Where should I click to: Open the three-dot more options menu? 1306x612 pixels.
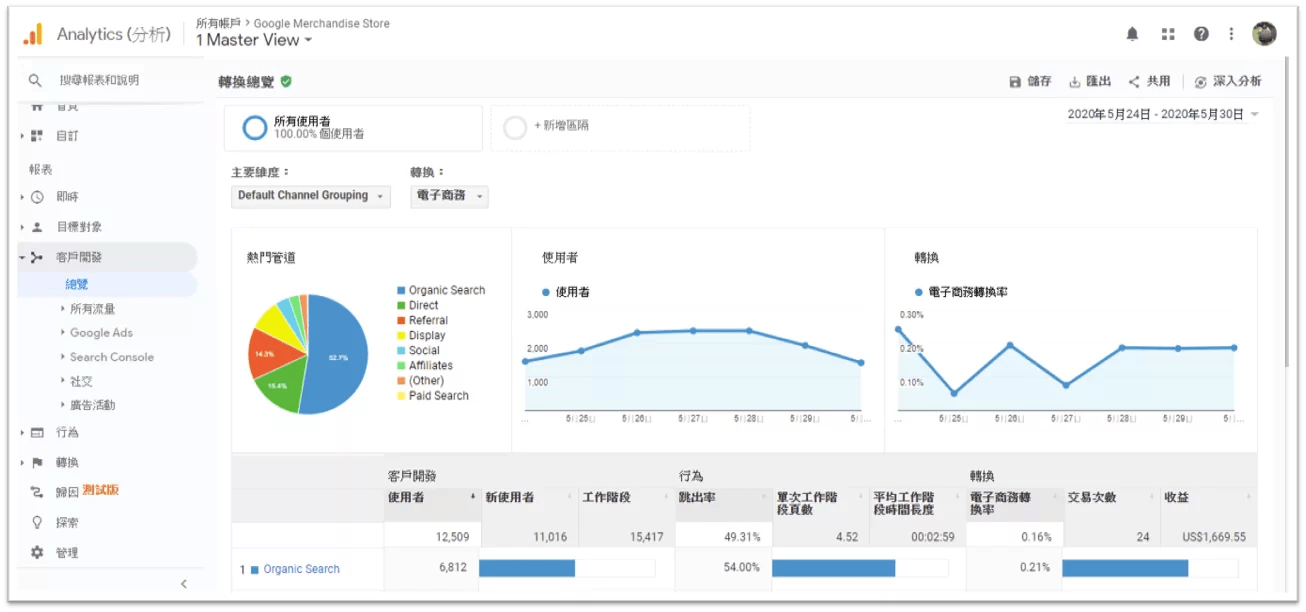click(x=1231, y=34)
